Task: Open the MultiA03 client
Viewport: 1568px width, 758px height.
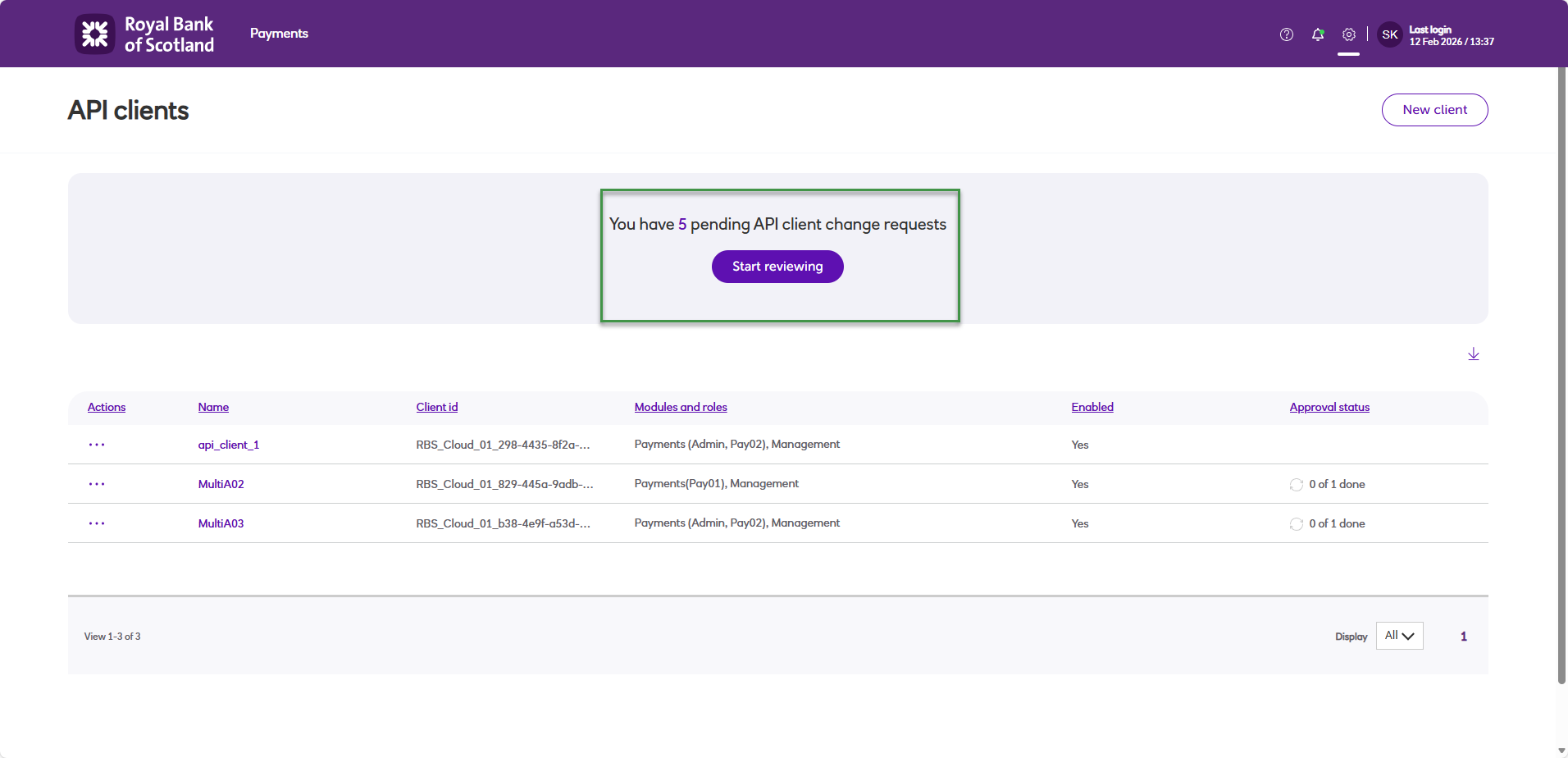Action: coord(221,523)
